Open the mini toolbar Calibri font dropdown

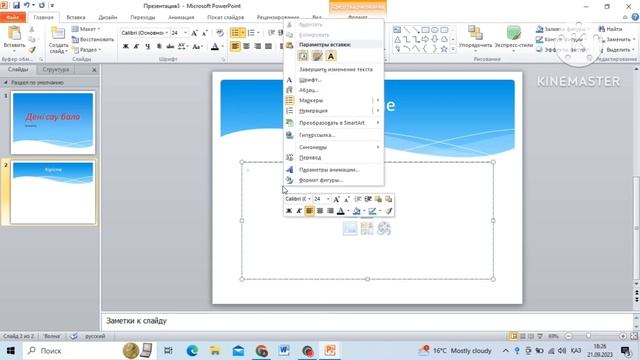pyautogui.click(x=309, y=199)
